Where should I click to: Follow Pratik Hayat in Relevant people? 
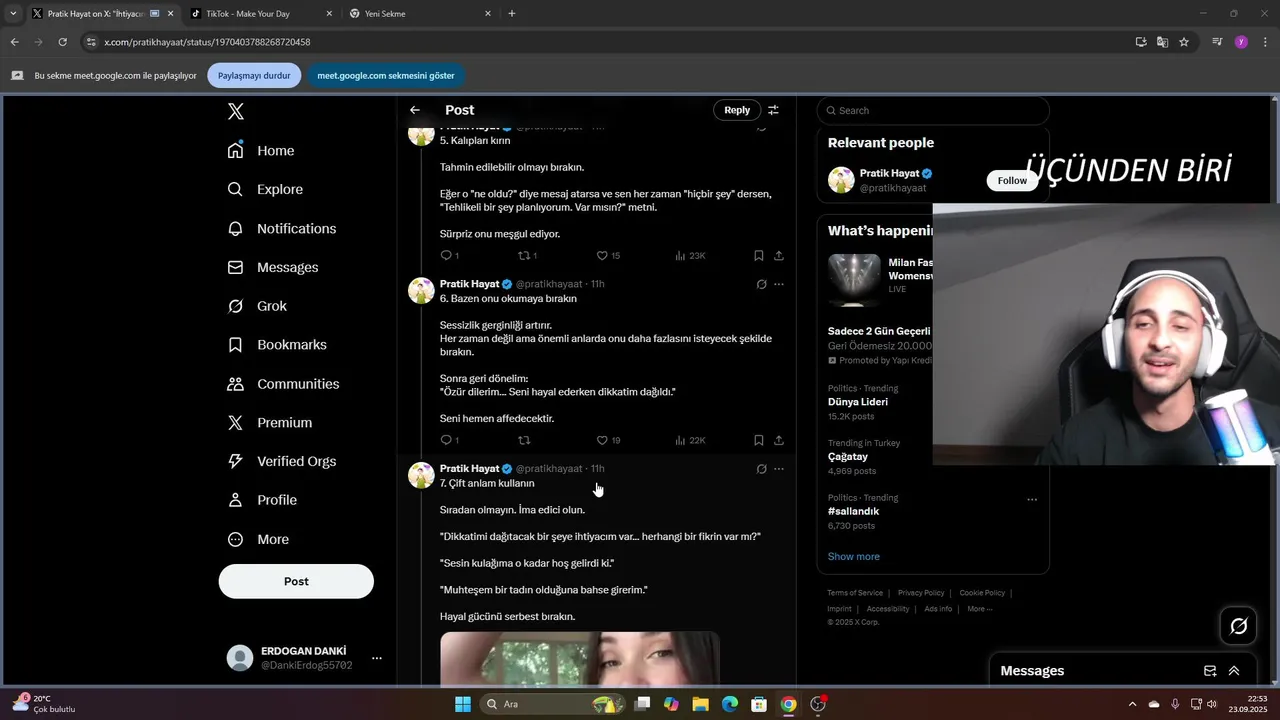pos(1012,180)
